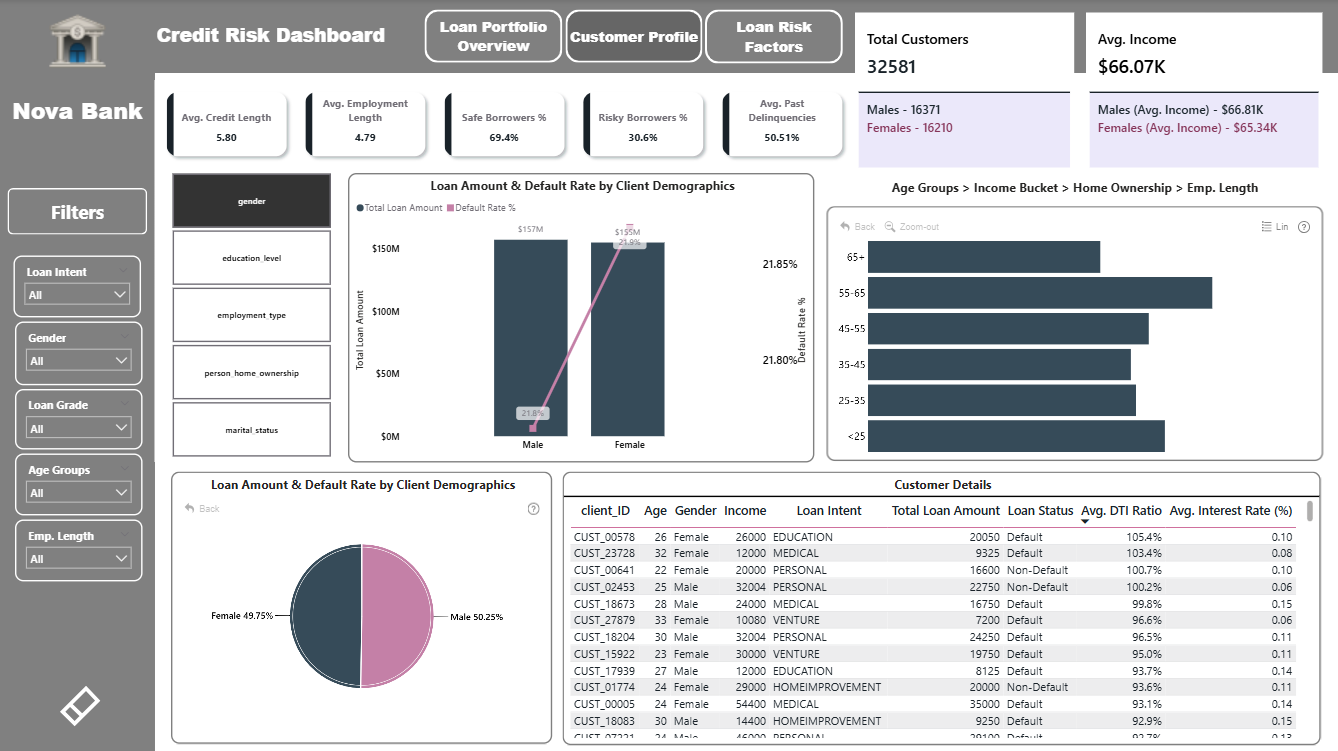Open the help question mark in the age groups chart
This screenshot has width=1338, height=751.
coord(1303,227)
